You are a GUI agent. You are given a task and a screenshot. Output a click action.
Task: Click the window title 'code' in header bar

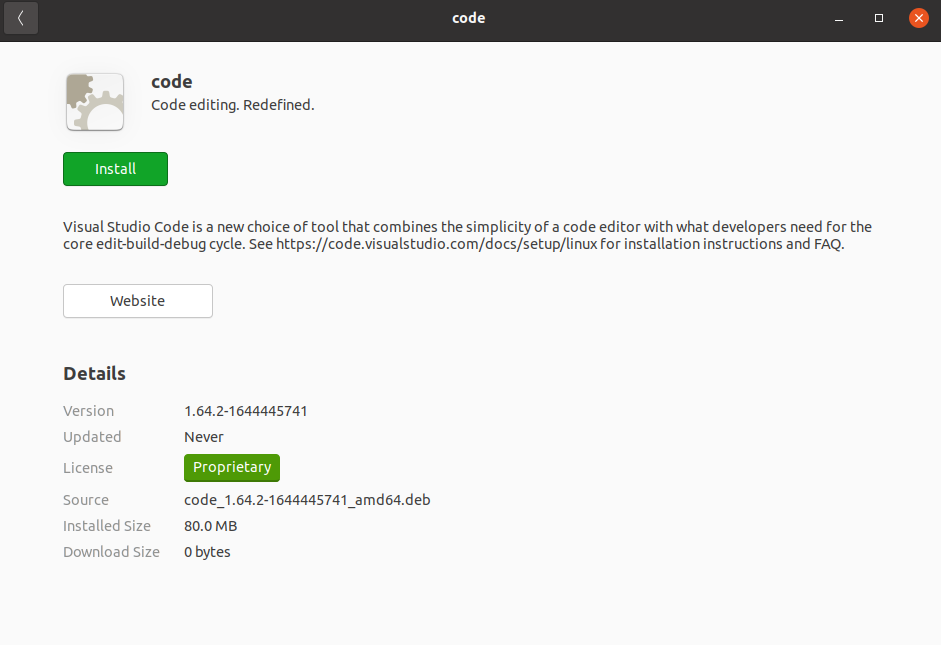click(x=469, y=18)
